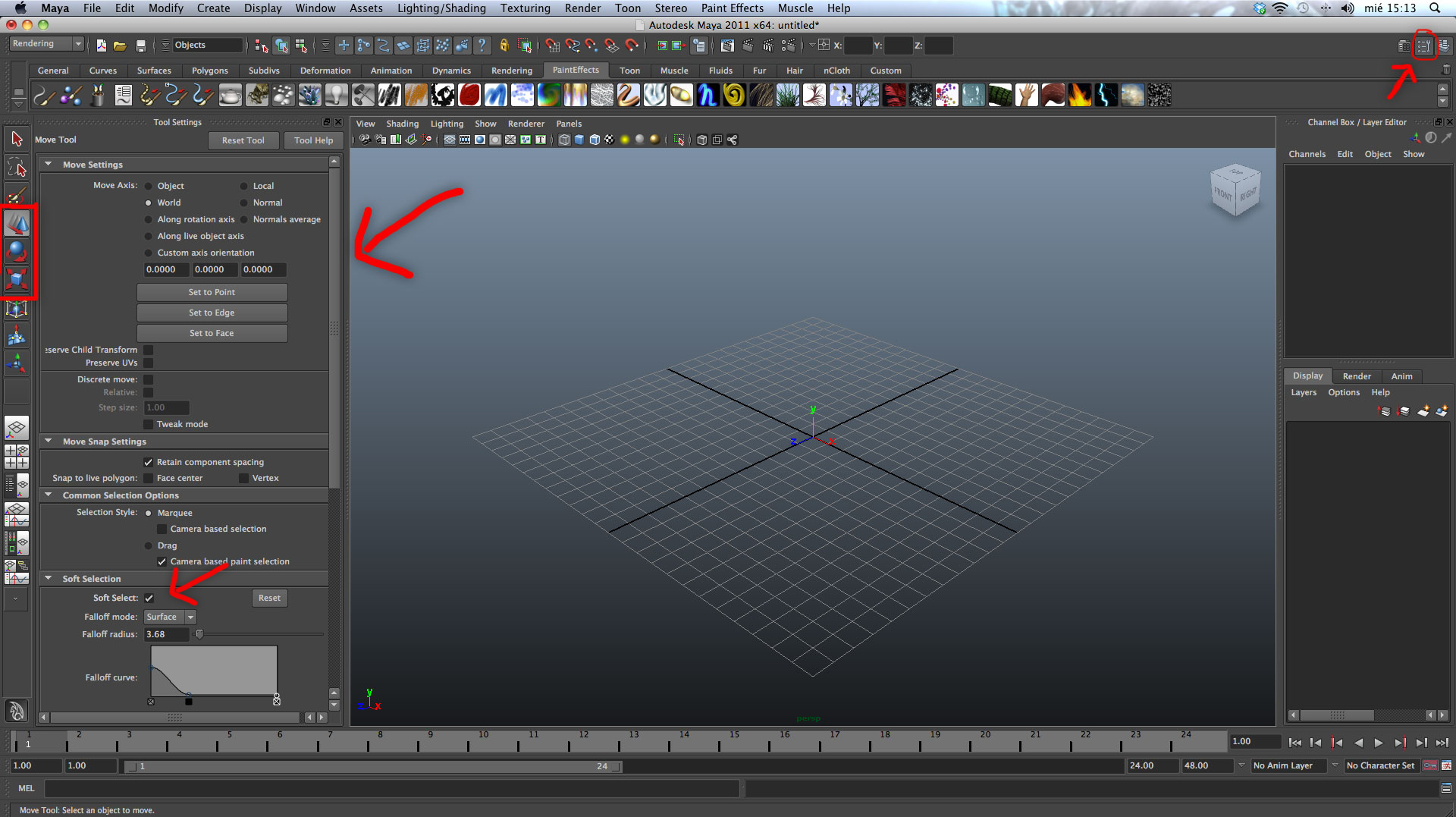Collapse the Move Snap Settings section
Viewport: 1456px width, 817px height.
[x=49, y=441]
